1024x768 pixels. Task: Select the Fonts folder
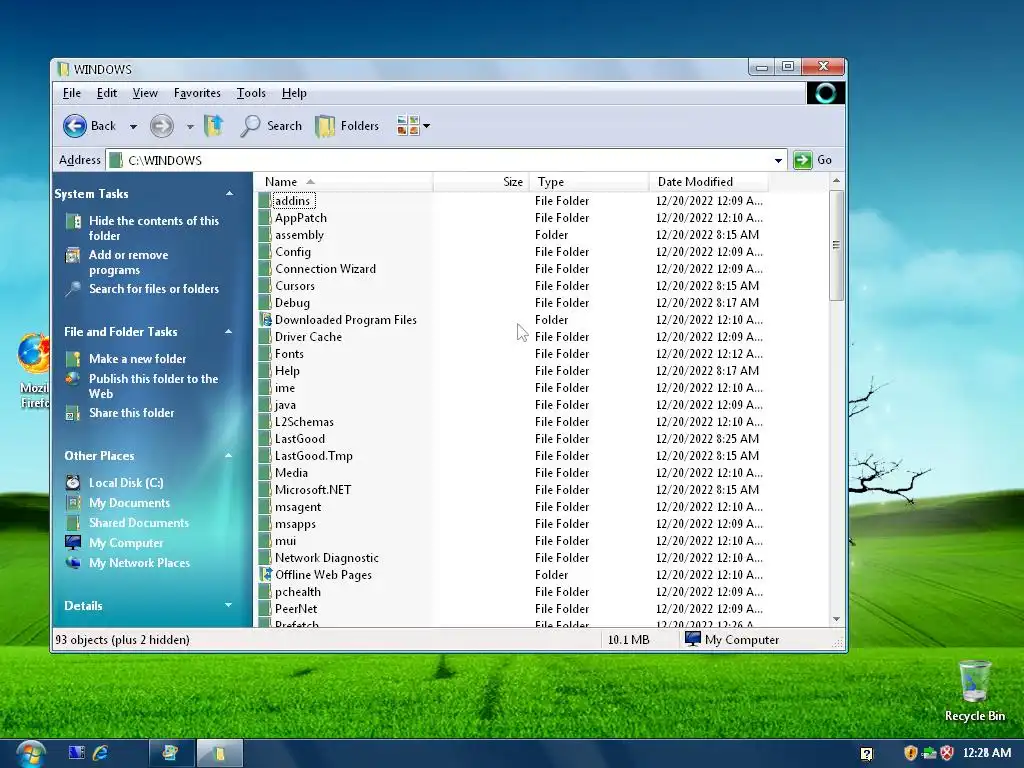point(289,354)
